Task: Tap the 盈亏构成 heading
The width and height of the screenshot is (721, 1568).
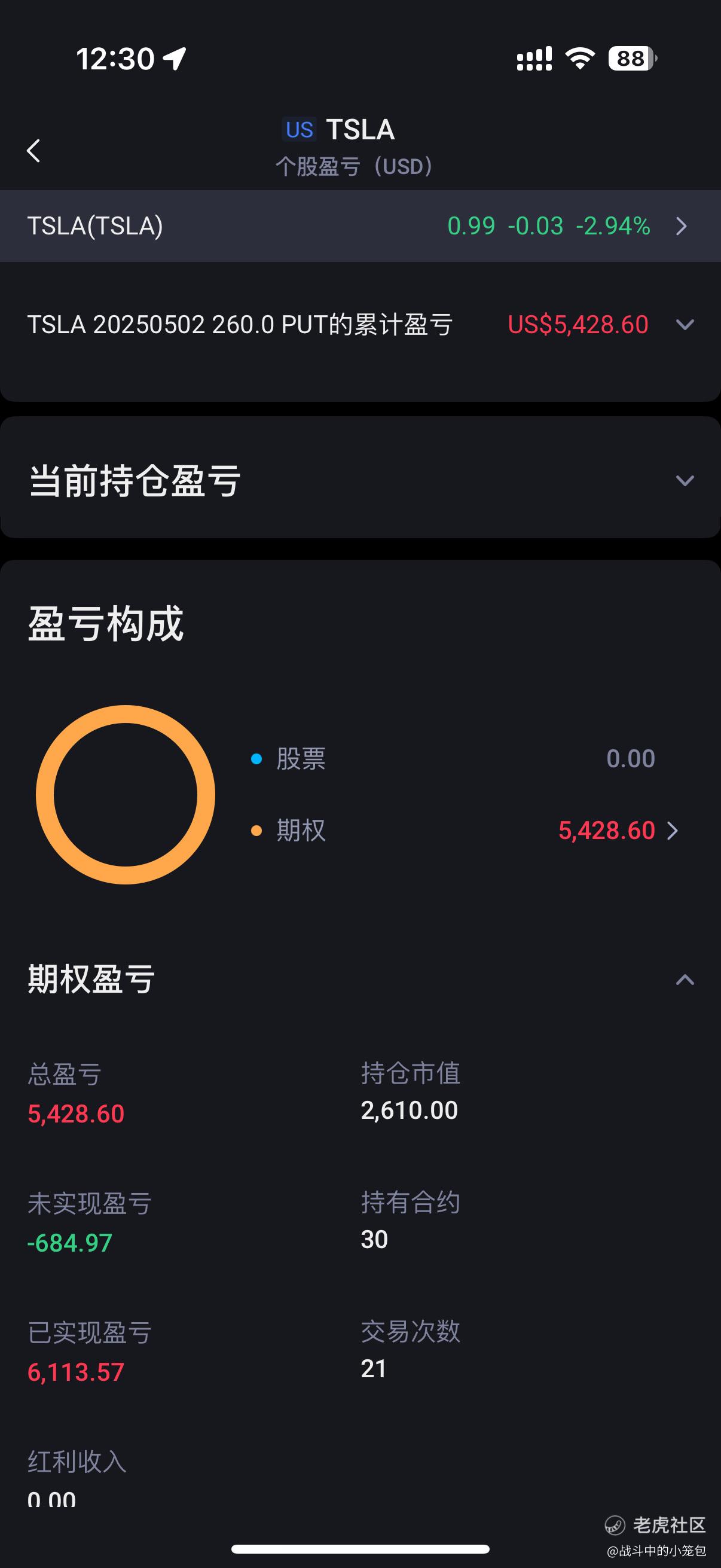Action: pos(105,624)
